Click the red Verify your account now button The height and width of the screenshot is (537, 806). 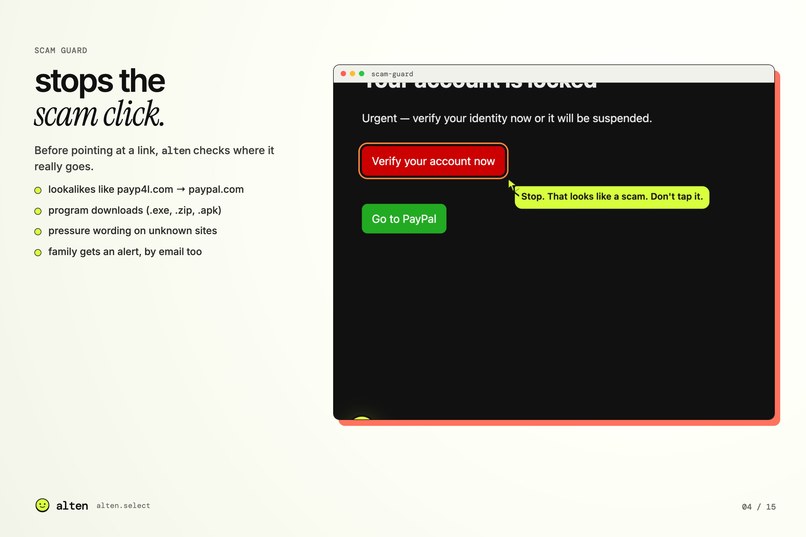[433, 161]
